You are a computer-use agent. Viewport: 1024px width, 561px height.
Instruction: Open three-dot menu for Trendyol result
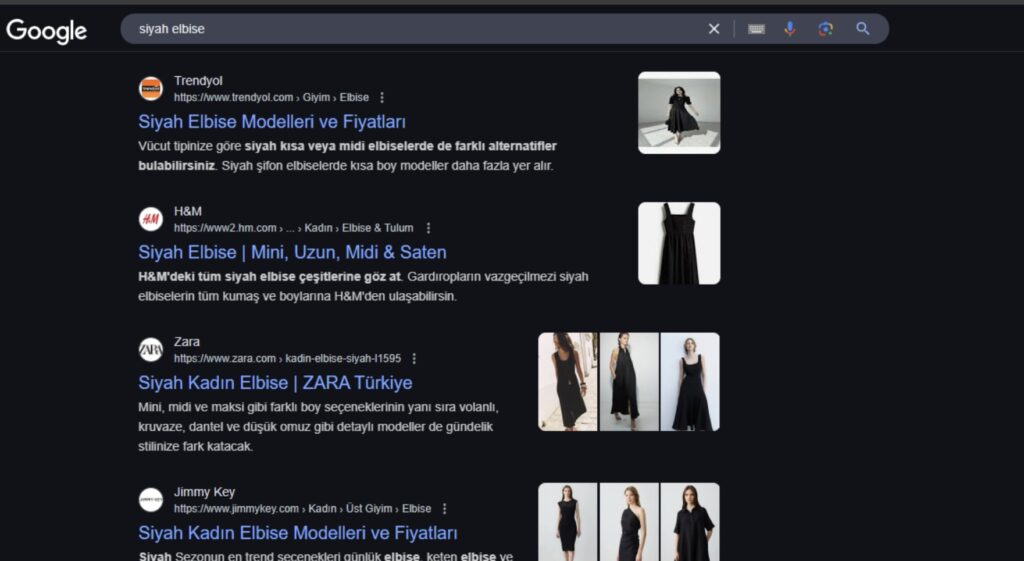click(x=382, y=97)
